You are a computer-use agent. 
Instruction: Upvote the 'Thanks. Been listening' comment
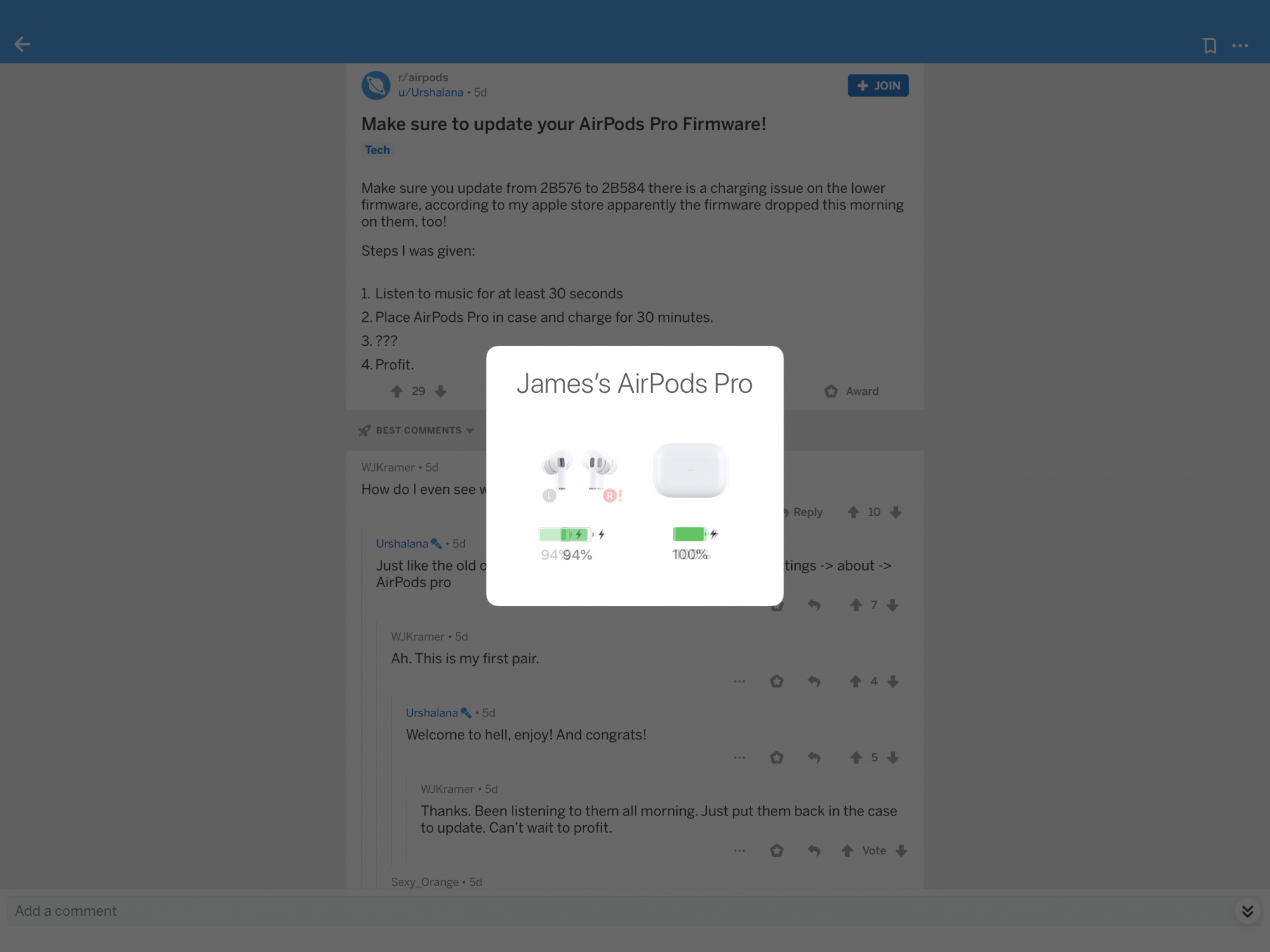[848, 851]
